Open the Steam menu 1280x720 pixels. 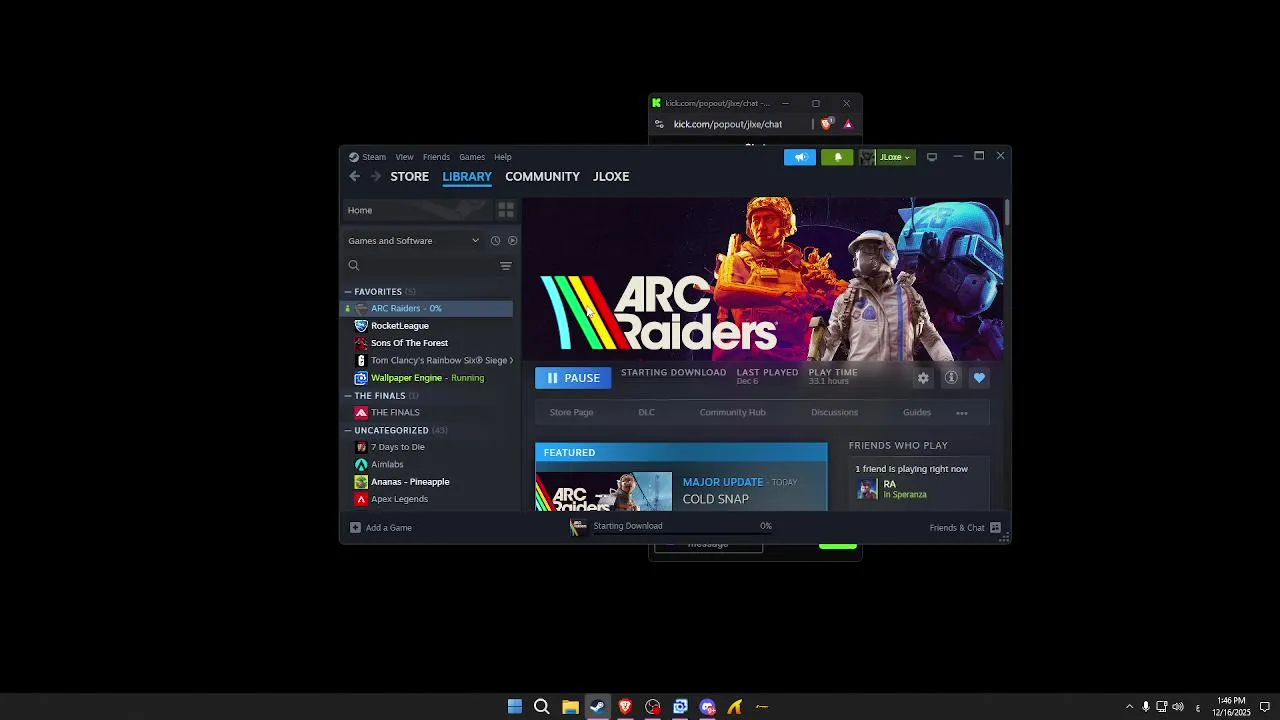(374, 157)
